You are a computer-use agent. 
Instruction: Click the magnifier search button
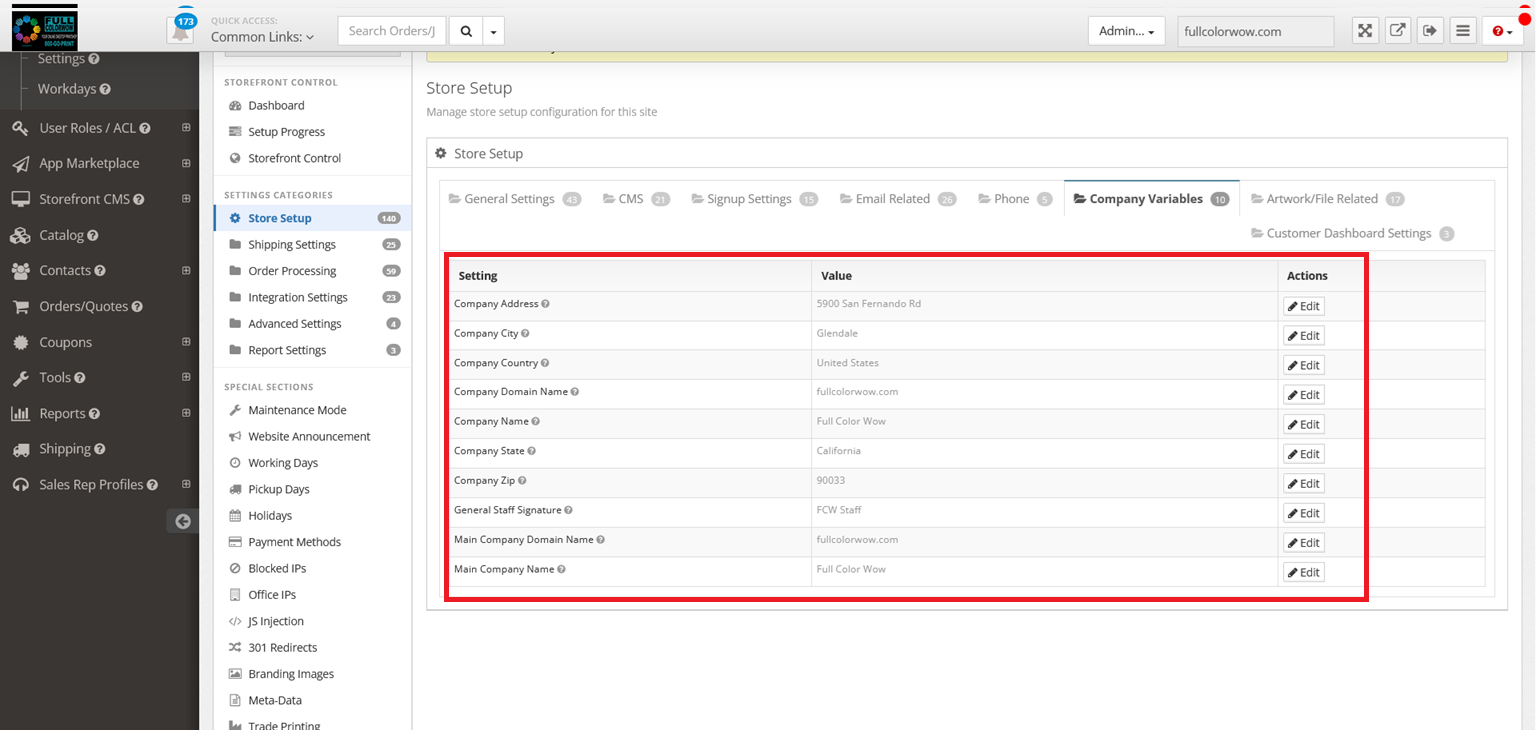click(466, 31)
